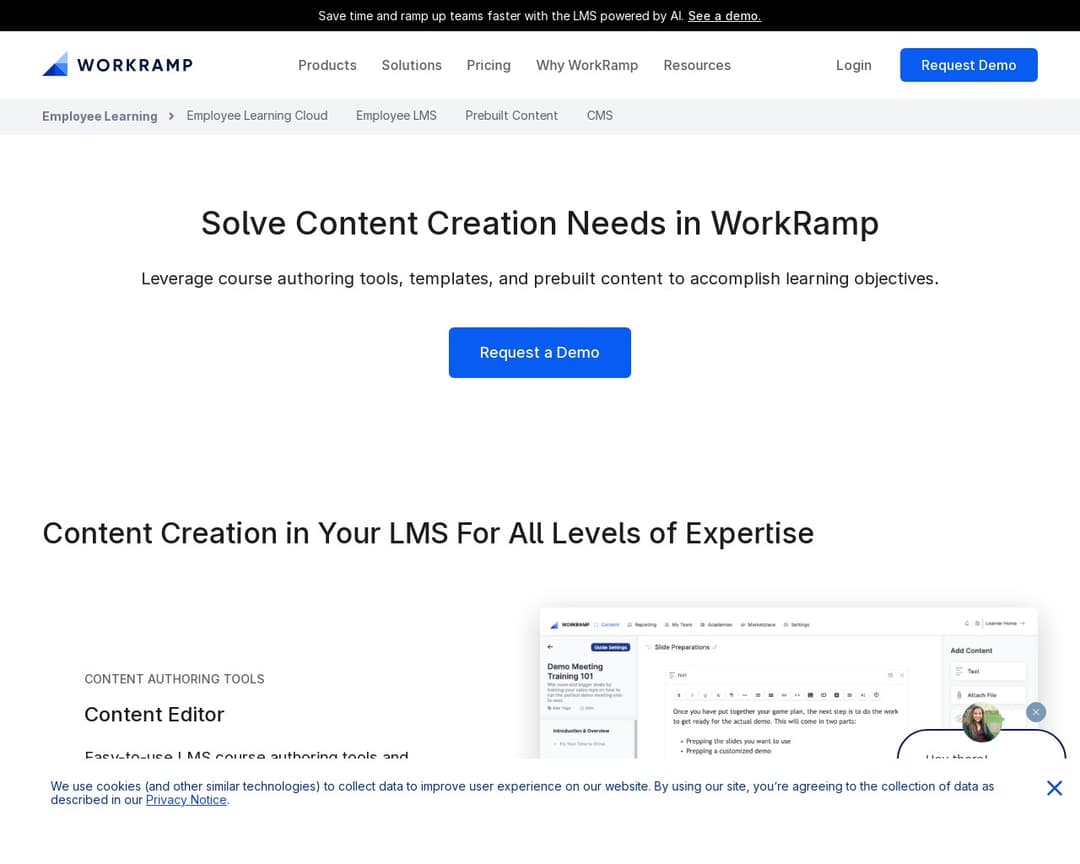The width and height of the screenshot is (1080, 864).
Task: Follow the "See a demo" banner link
Action: (x=724, y=16)
